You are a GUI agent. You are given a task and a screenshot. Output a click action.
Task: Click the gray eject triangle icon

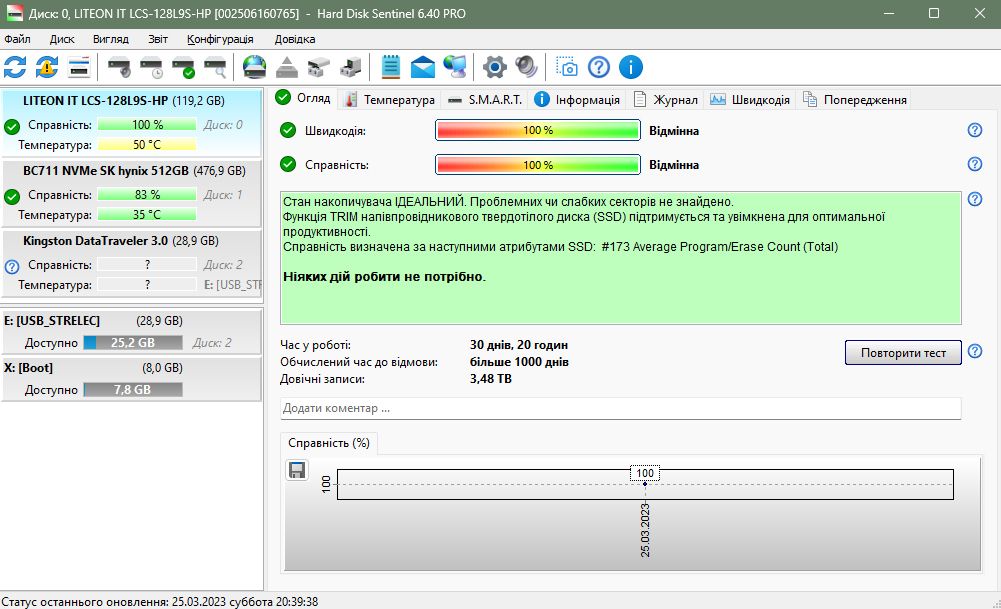tap(287, 67)
